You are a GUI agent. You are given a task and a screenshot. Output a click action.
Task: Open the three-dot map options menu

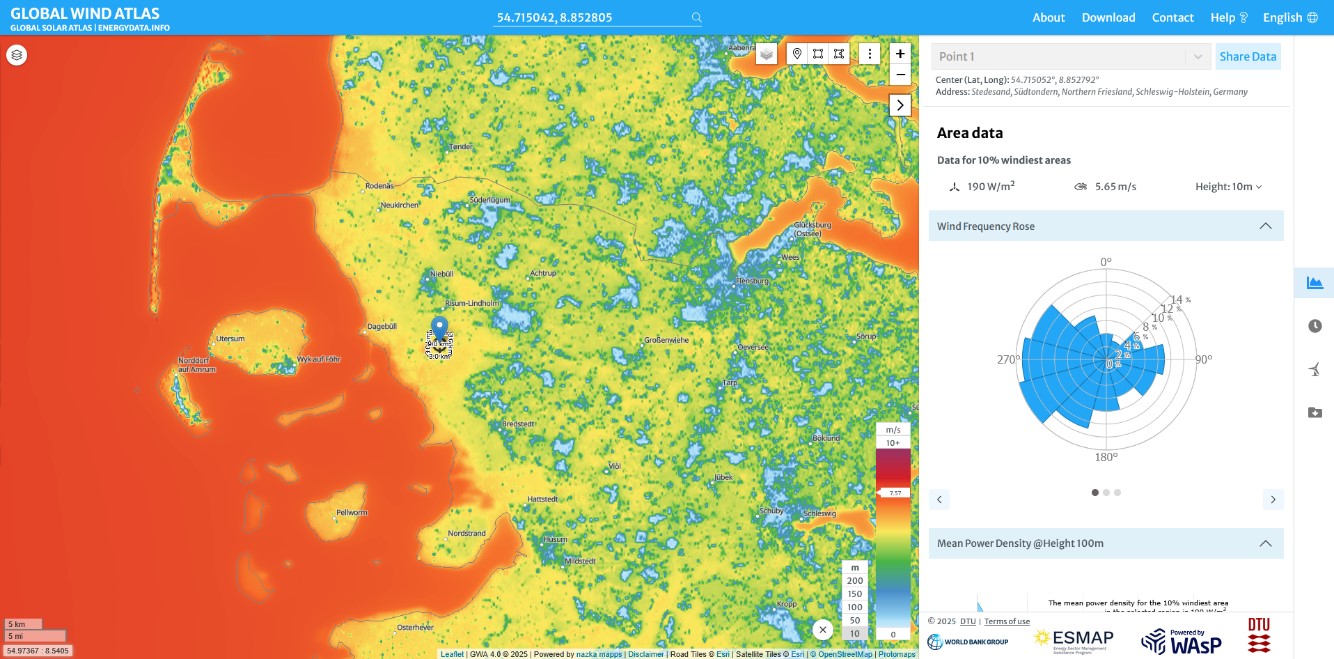click(x=870, y=54)
